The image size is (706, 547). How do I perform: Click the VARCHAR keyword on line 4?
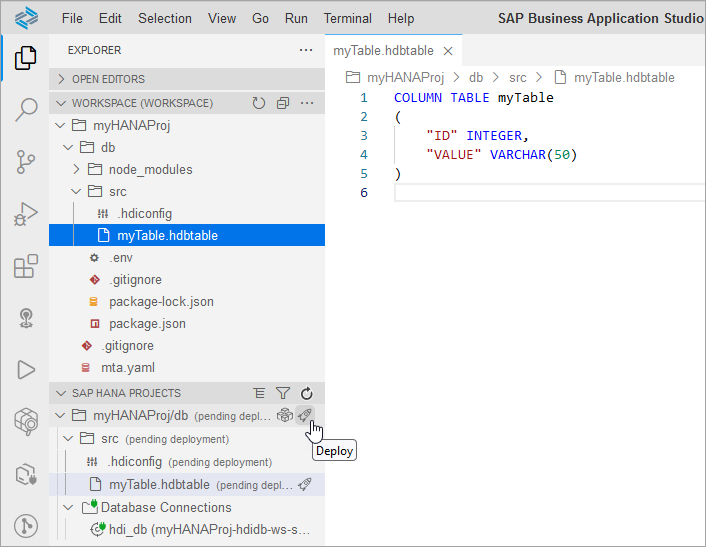tap(518, 155)
